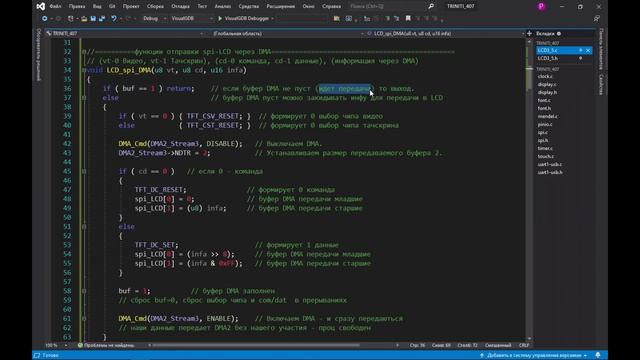Collapse the LCD_spi_DMA function at line 34

click(x=84, y=70)
